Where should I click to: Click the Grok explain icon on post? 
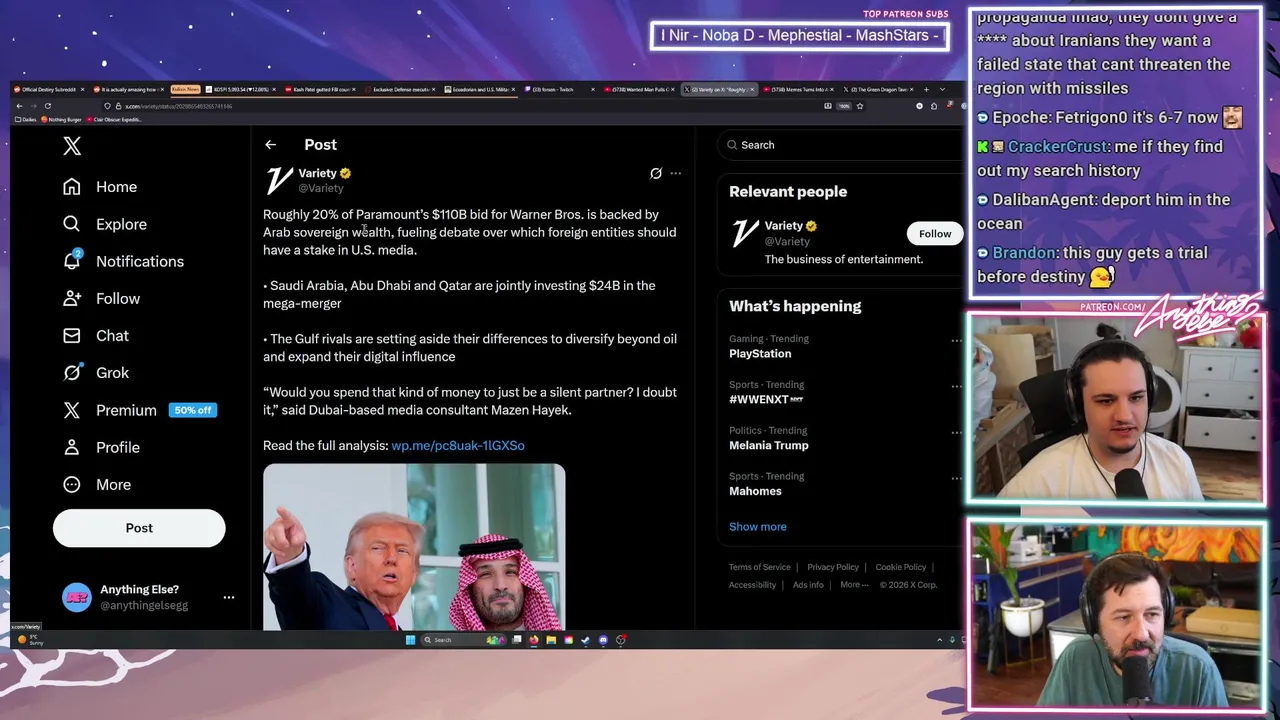656,173
